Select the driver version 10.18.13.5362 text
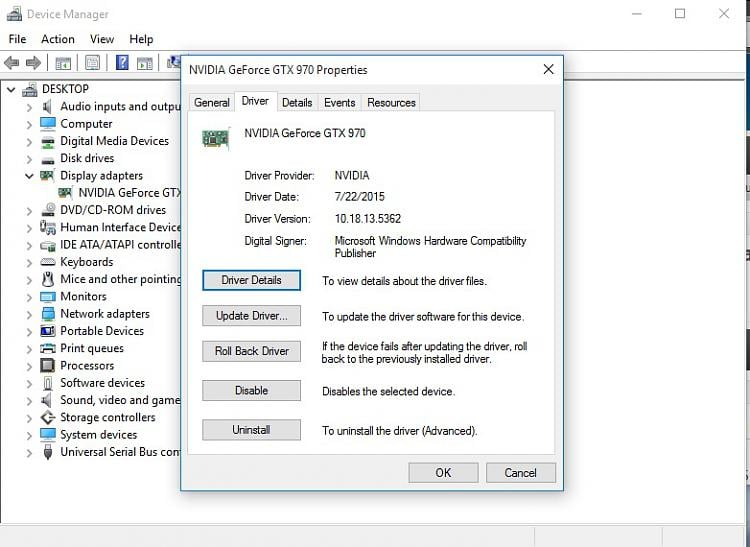The image size is (750, 547). click(x=368, y=219)
